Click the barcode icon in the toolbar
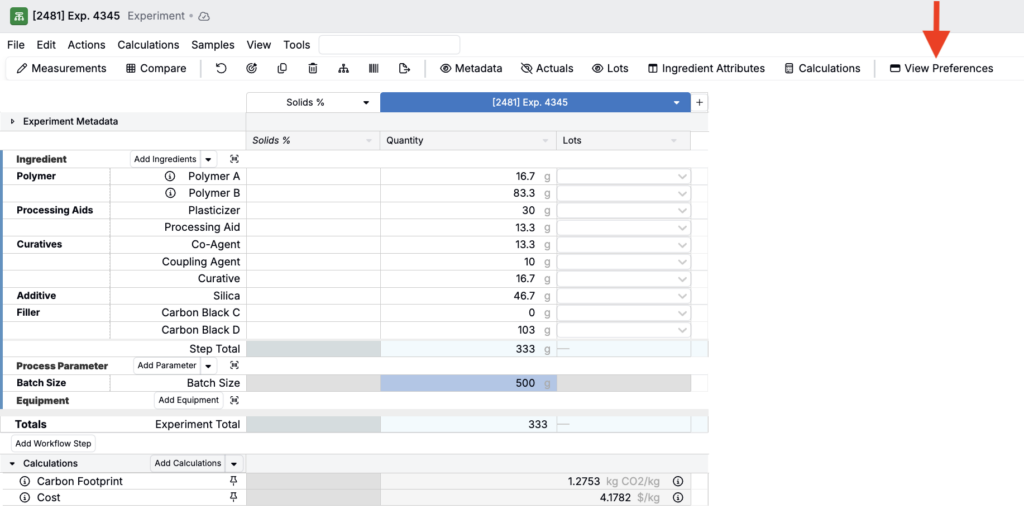Image resolution: width=1024 pixels, height=532 pixels. click(x=374, y=68)
